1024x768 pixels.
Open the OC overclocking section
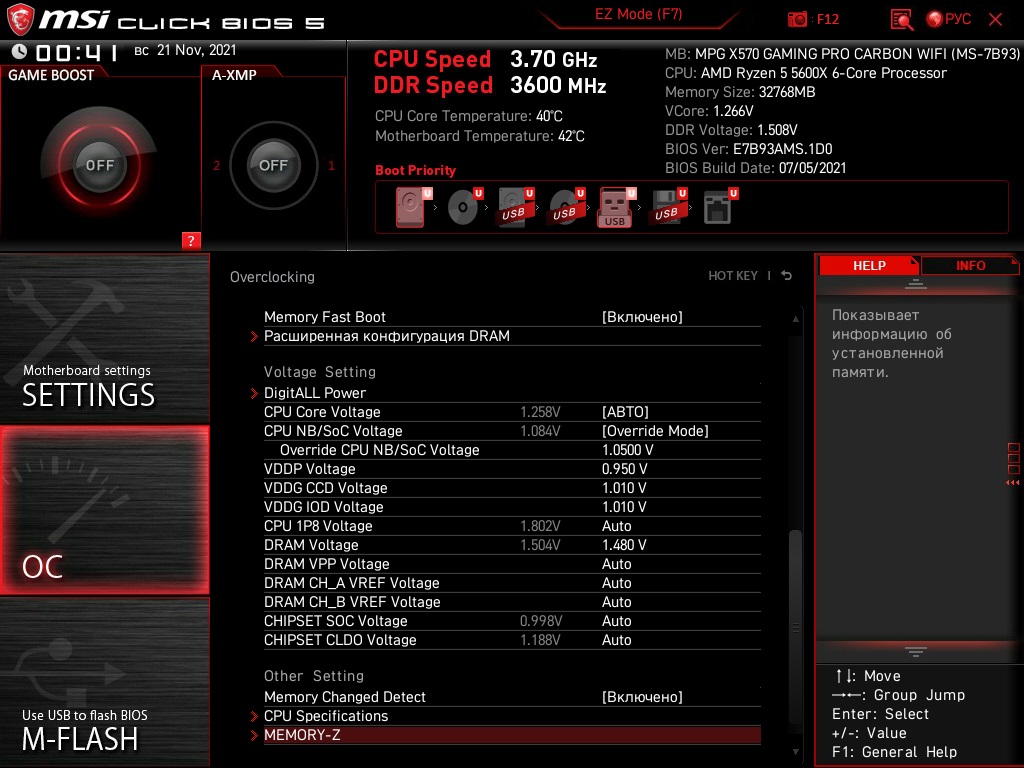(104, 510)
